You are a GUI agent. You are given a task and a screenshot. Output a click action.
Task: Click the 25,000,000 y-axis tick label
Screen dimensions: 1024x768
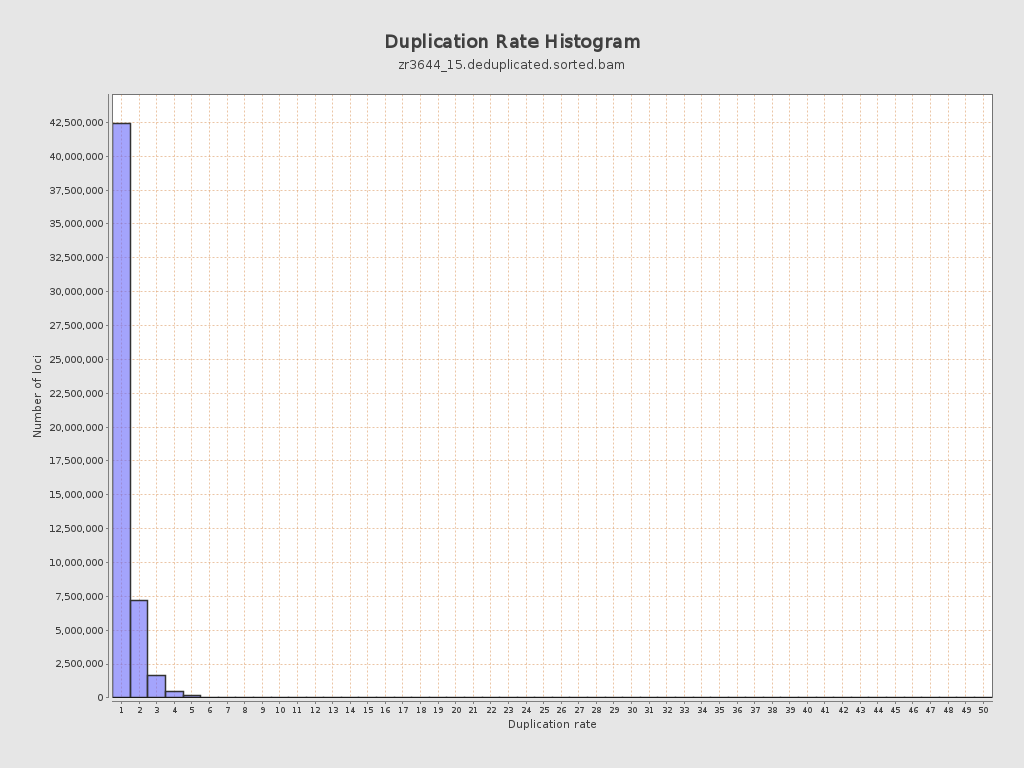[76, 359]
